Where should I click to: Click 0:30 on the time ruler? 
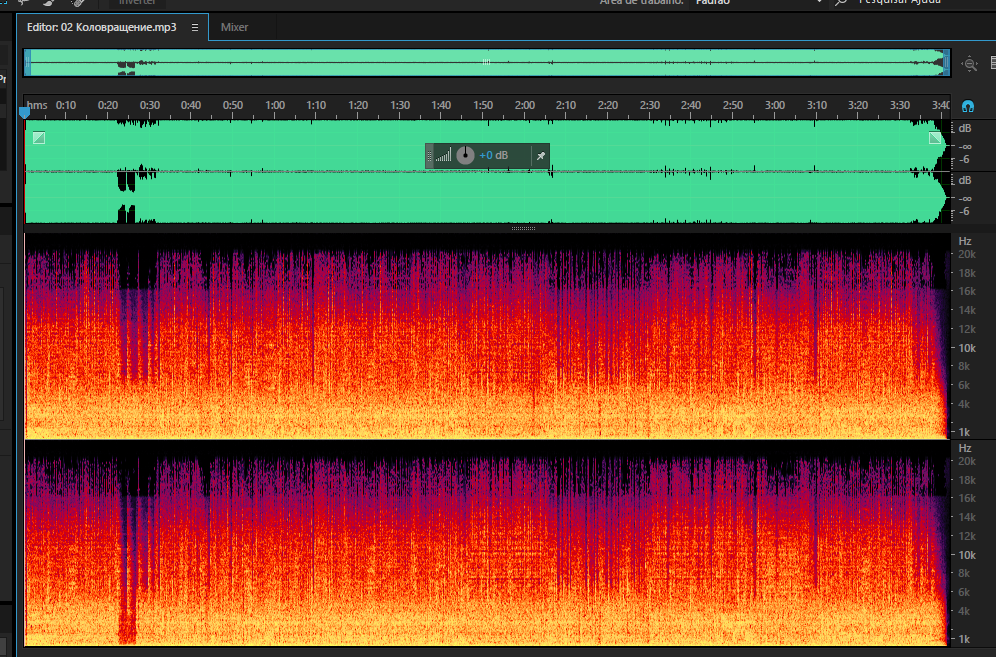click(x=149, y=105)
